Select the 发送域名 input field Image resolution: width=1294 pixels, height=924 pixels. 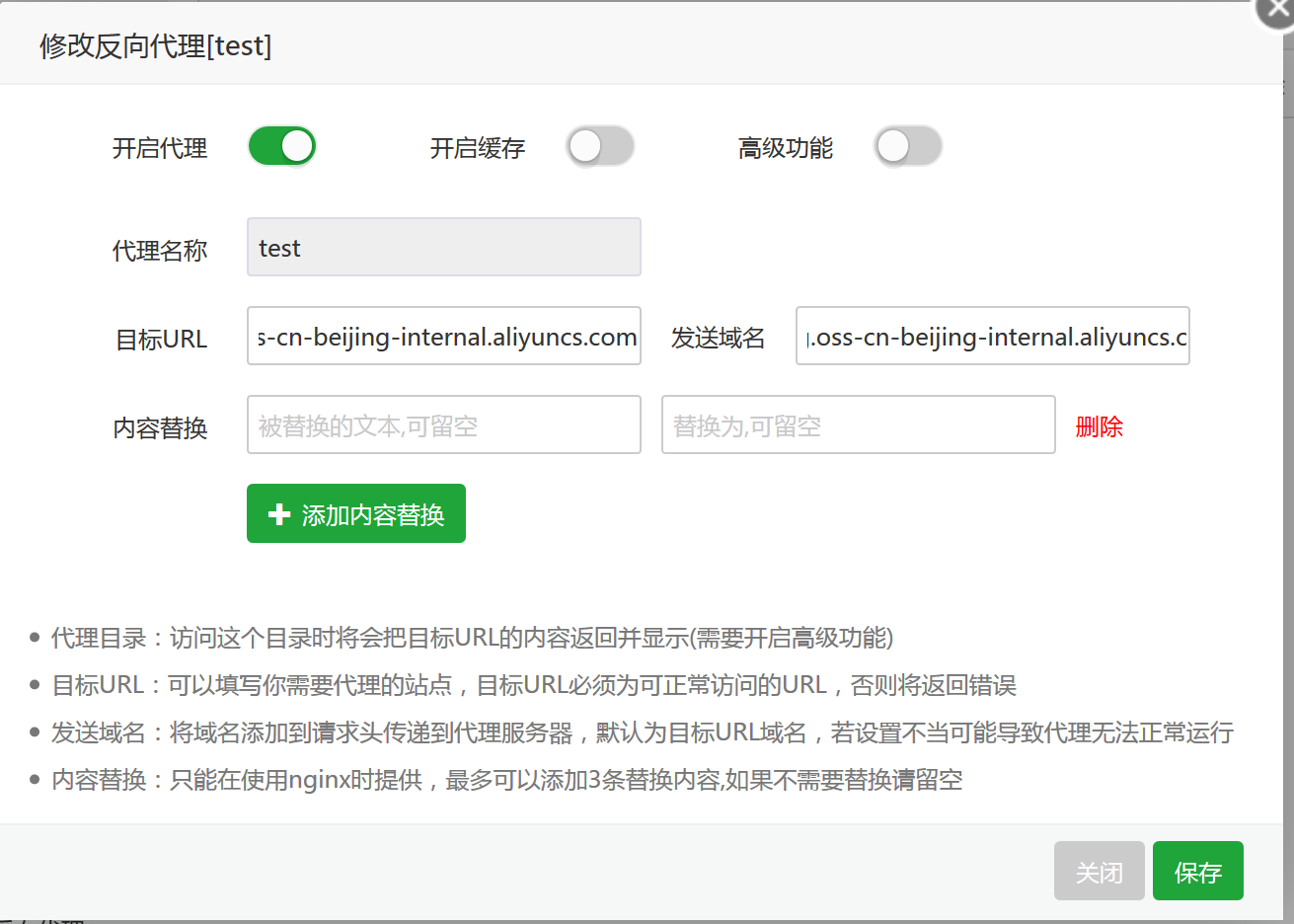pyautogui.click(x=993, y=336)
